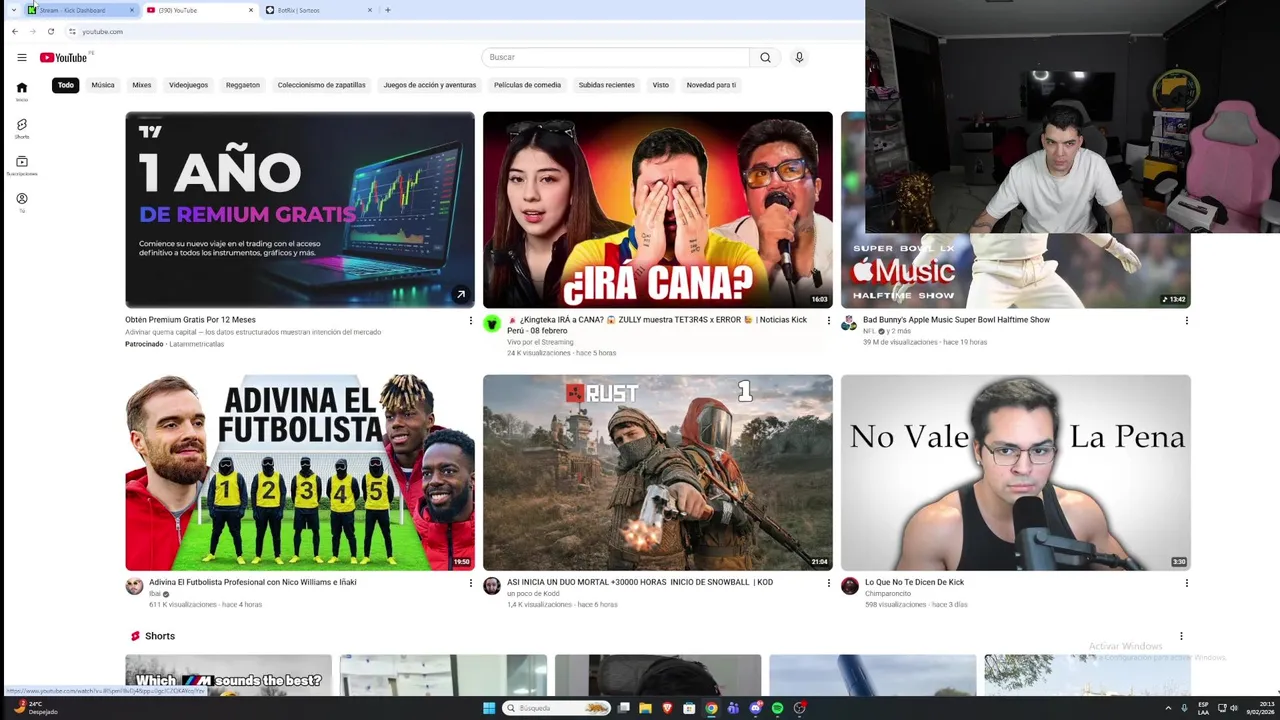Image resolution: width=1280 pixels, height=720 pixels.
Task: Open 'Bad Bunny's Apple Music Super Bowl Halftime Show' title
Action: pyautogui.click(x=956, y=320)
